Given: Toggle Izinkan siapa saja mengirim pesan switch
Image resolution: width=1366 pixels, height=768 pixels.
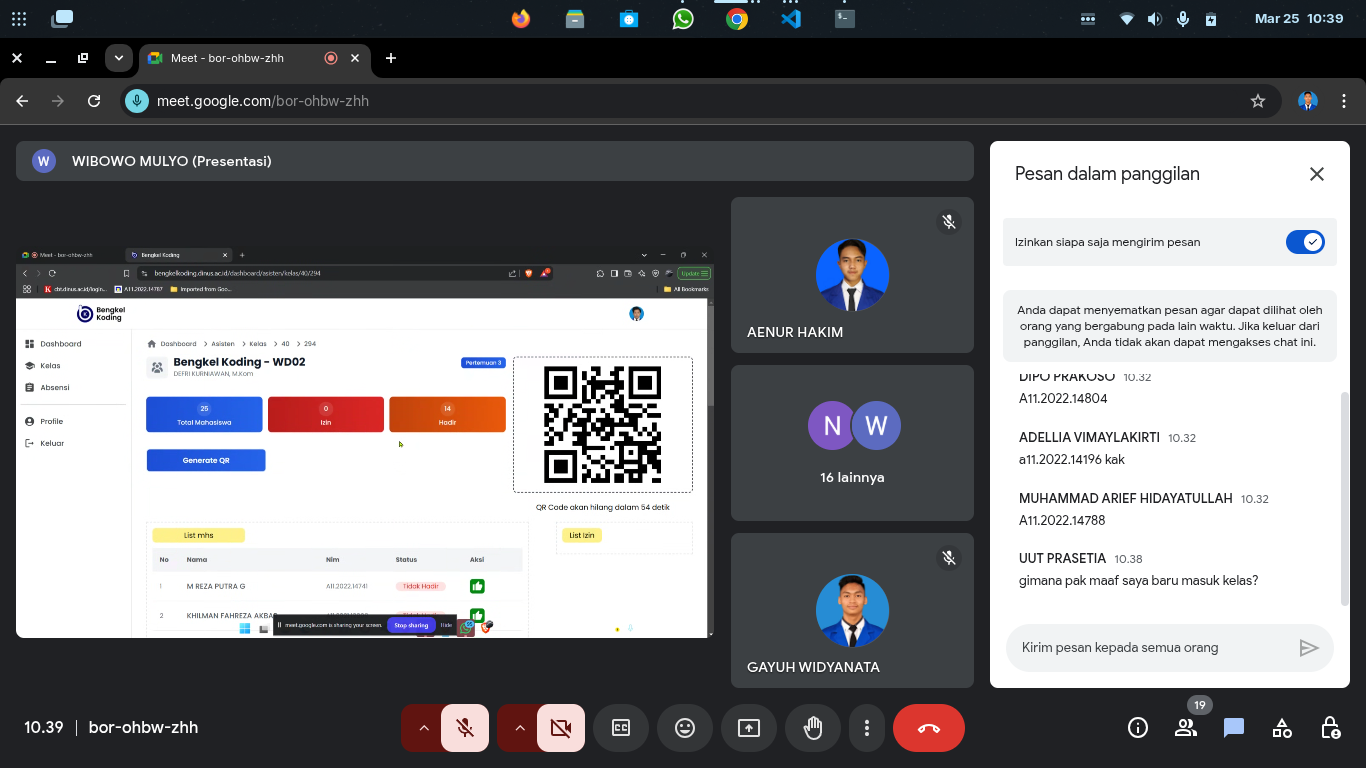Looking at the screenshot, I should (x=1305, y=242).
